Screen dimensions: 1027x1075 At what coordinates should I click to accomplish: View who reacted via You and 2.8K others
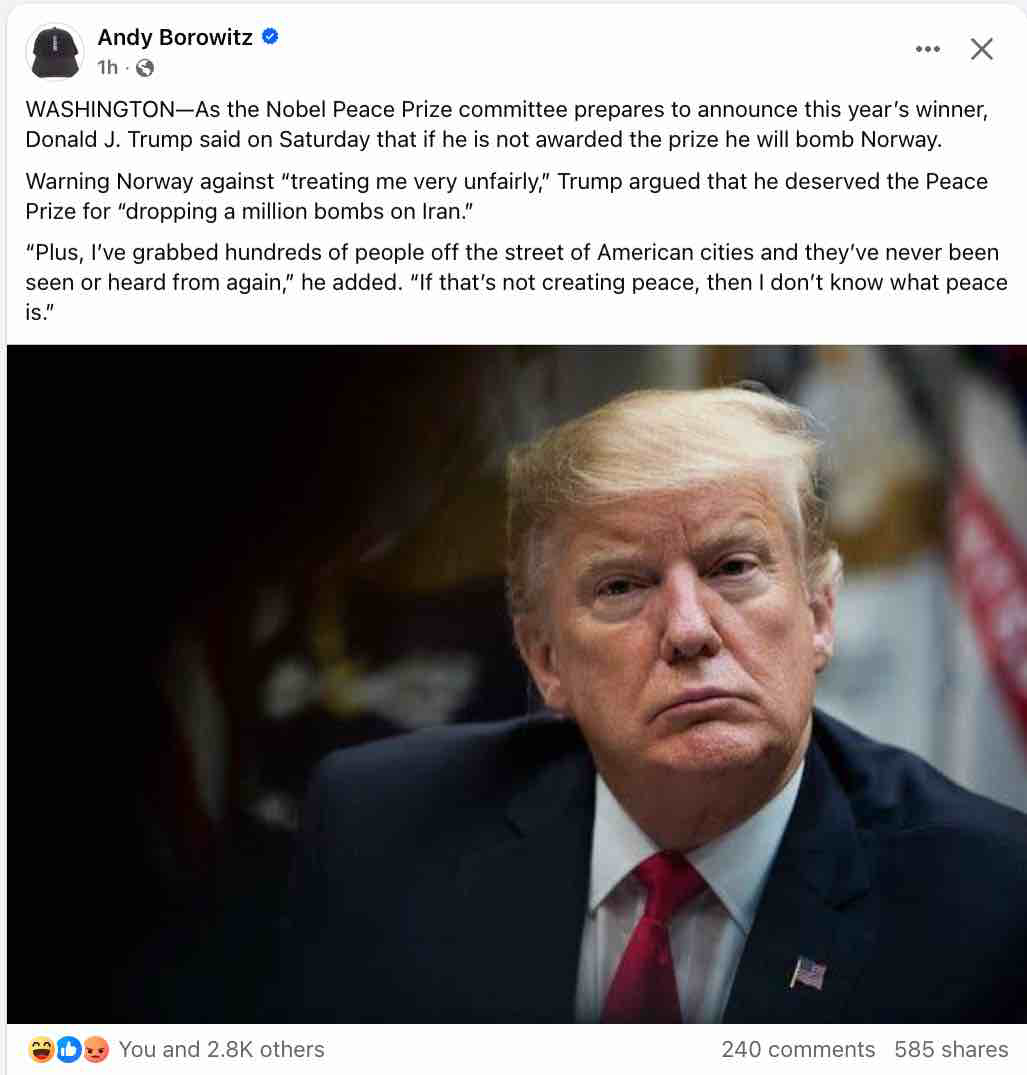[x=221, y=1050]
